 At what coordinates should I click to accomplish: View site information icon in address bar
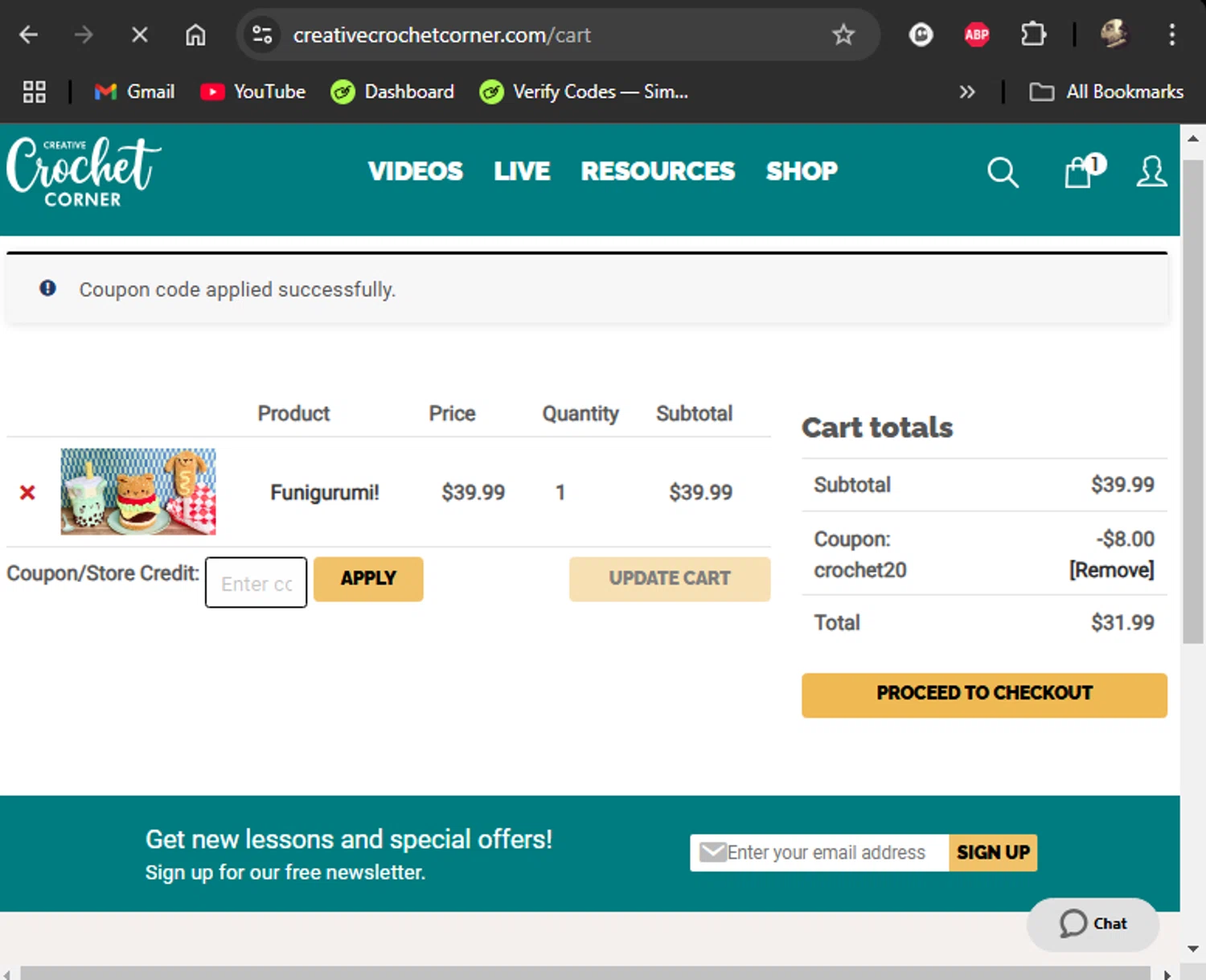point(262,35)
